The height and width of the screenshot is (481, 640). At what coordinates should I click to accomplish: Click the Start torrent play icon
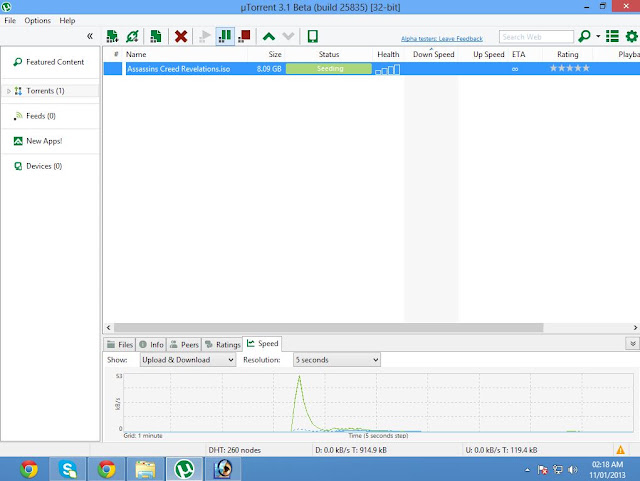pyautogui.click(x=204, y=36)
